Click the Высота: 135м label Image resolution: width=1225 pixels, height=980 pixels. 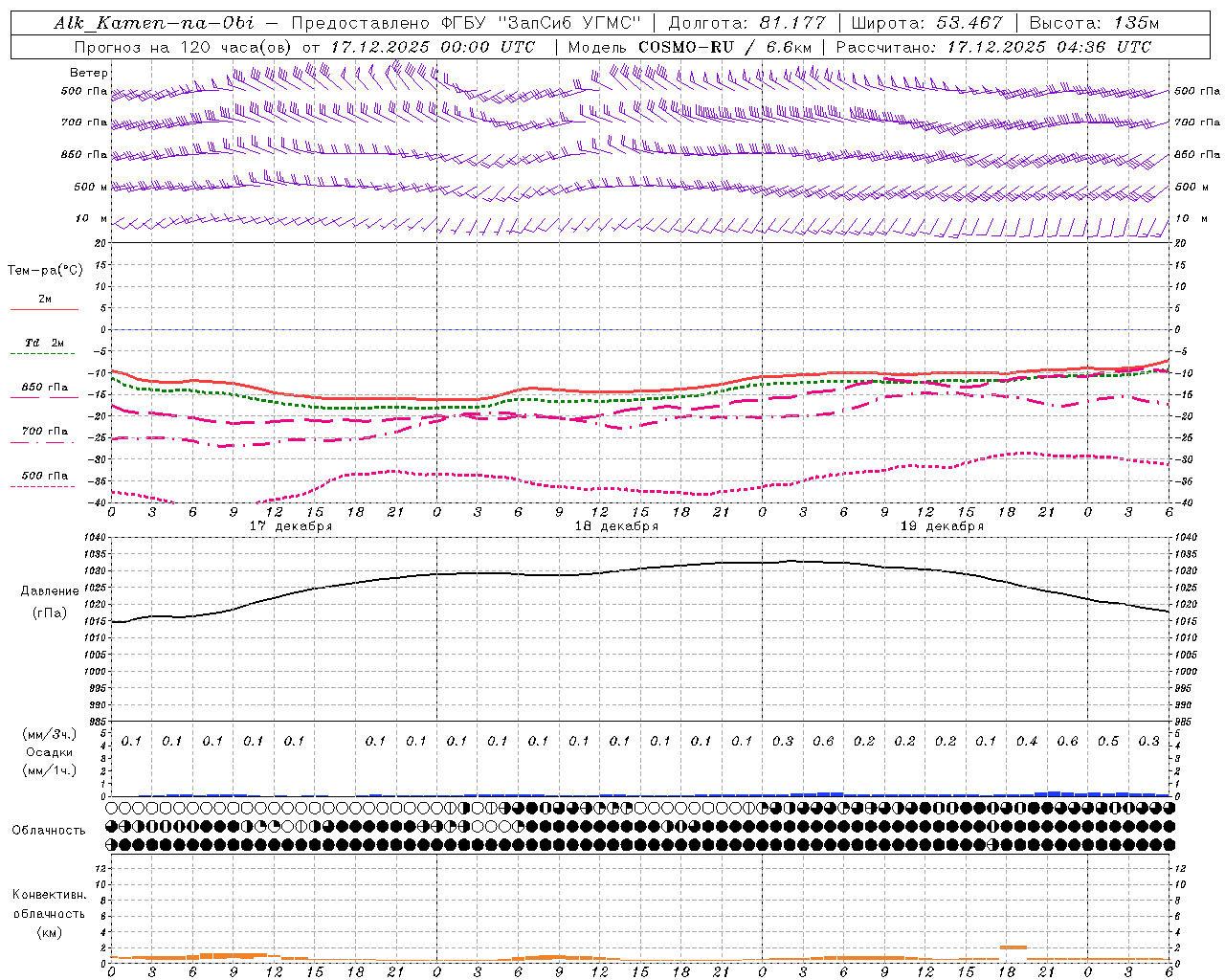pyautogui.click(x=1094, y=23)
